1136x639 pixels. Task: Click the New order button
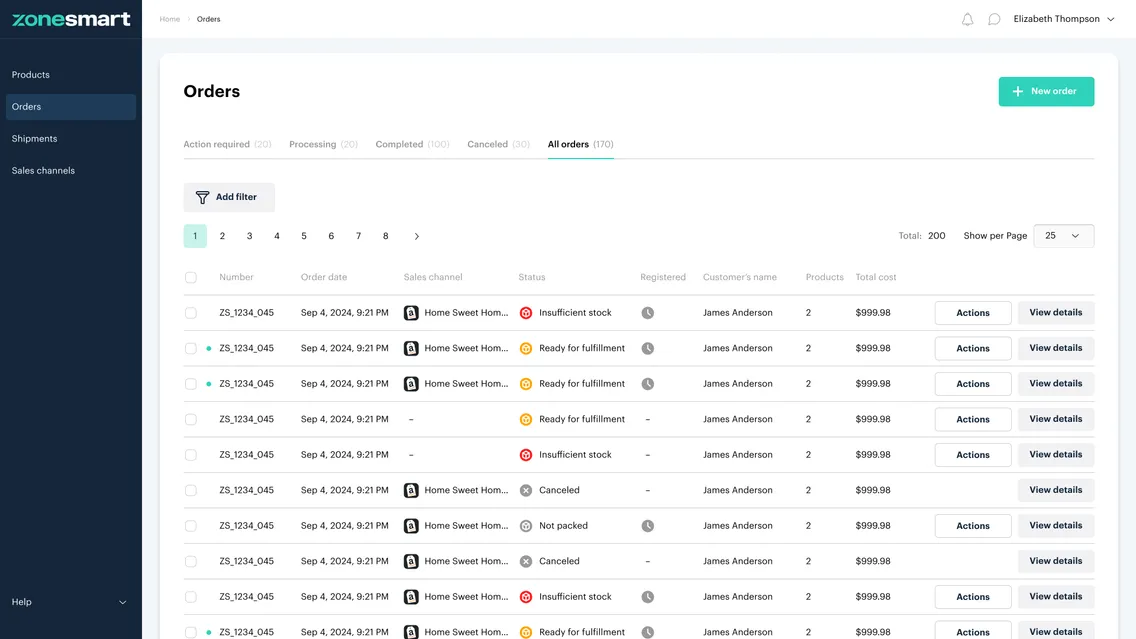click(x=1046, y=91)
